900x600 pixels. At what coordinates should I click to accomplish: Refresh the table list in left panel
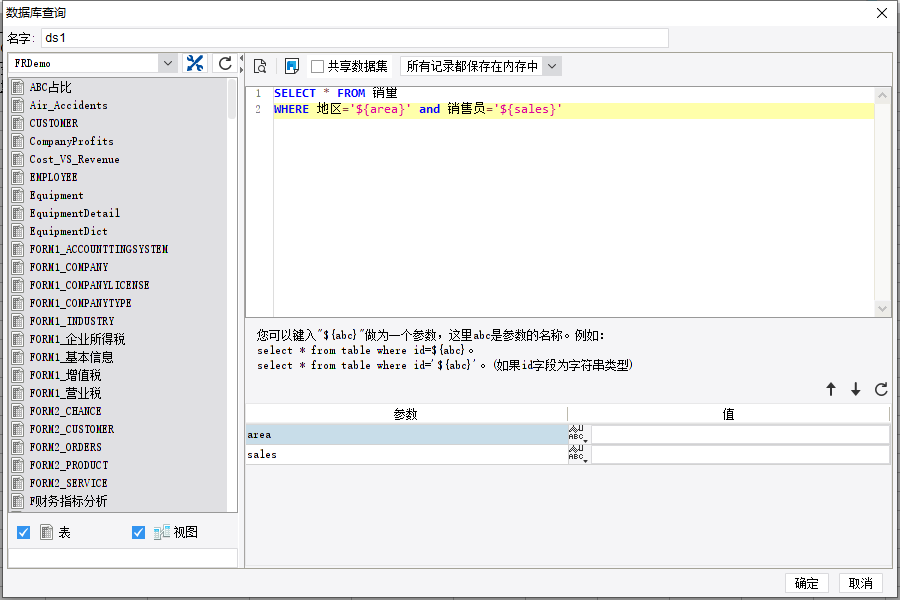click(x=226, y=64)
